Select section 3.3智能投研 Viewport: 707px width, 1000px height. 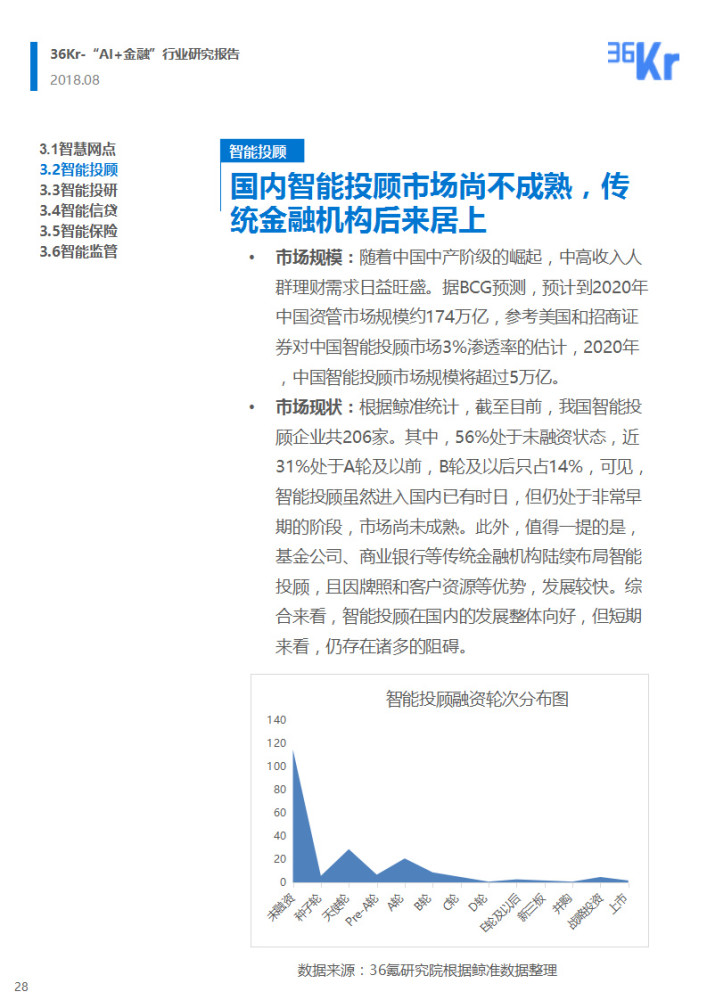[78, 190]
